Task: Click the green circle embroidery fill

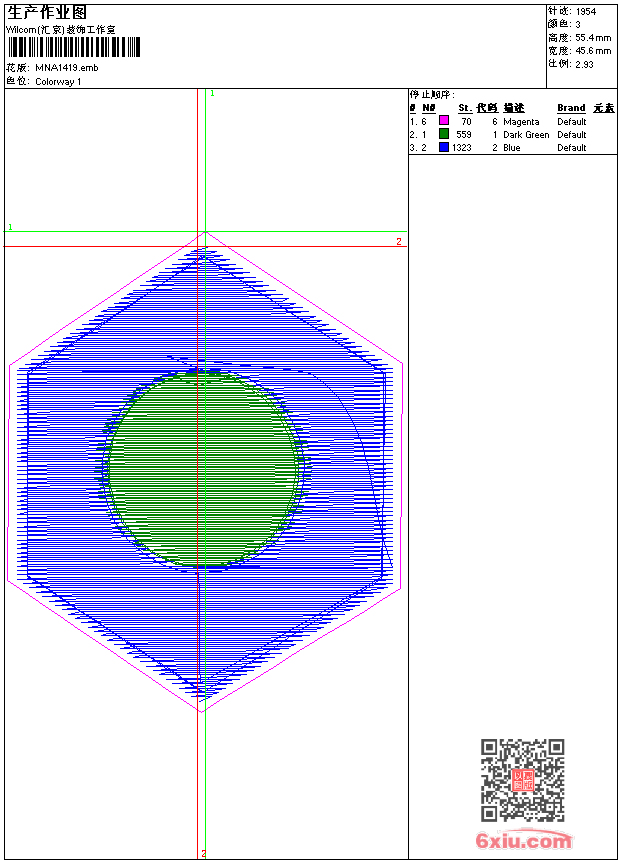Action: click(x=203, y=471)
